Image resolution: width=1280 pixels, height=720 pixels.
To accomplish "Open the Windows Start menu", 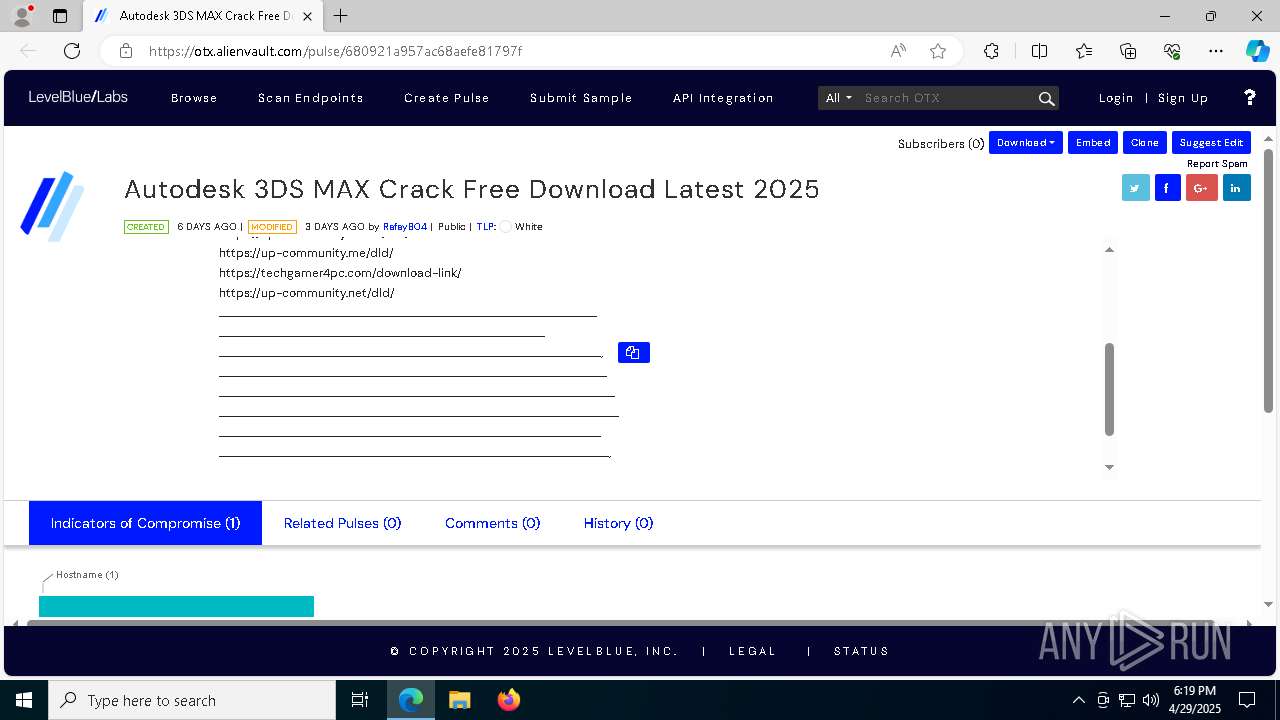I will 23,700.
